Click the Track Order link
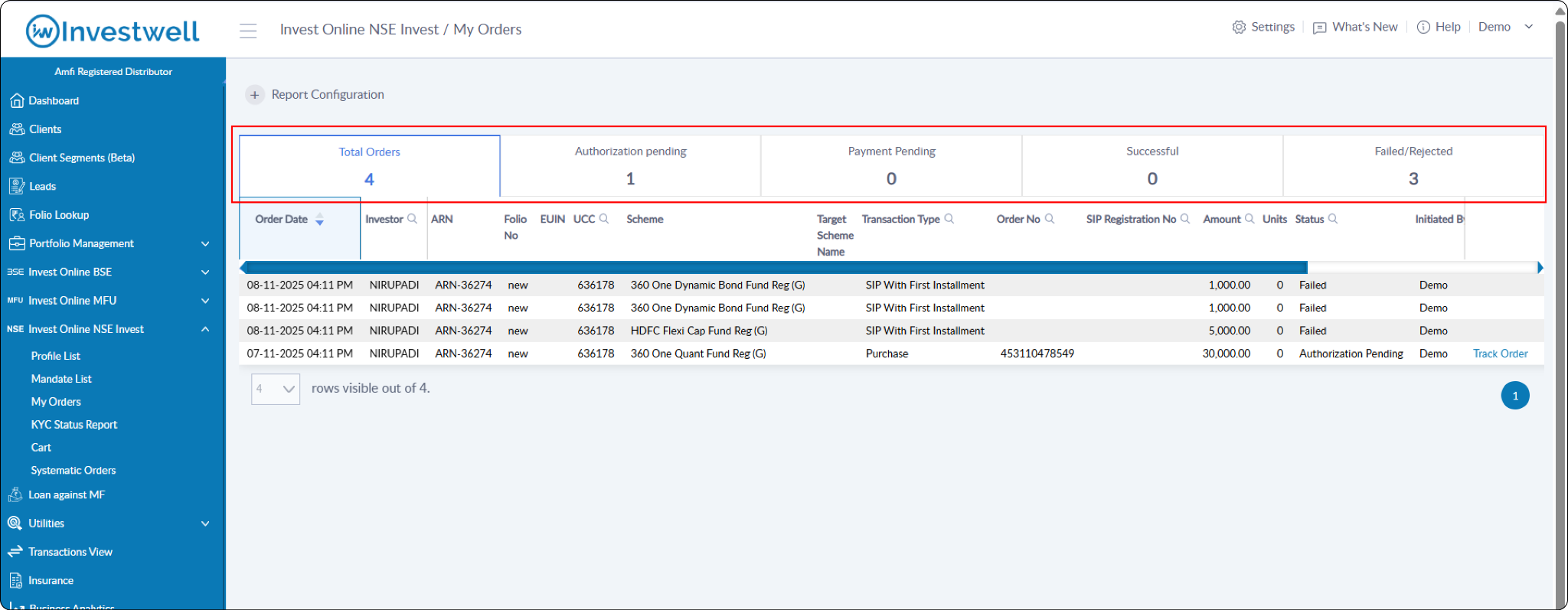This screenshot has width=1568, height=610. click(1501, 354)
